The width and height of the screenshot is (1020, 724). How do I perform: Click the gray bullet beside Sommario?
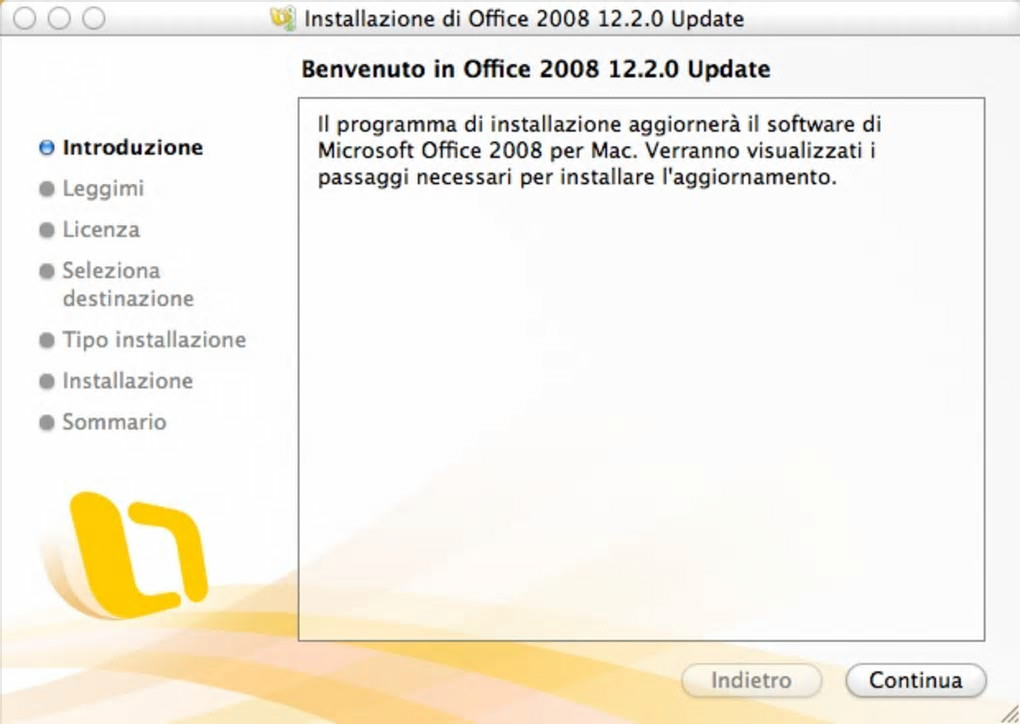47,422
